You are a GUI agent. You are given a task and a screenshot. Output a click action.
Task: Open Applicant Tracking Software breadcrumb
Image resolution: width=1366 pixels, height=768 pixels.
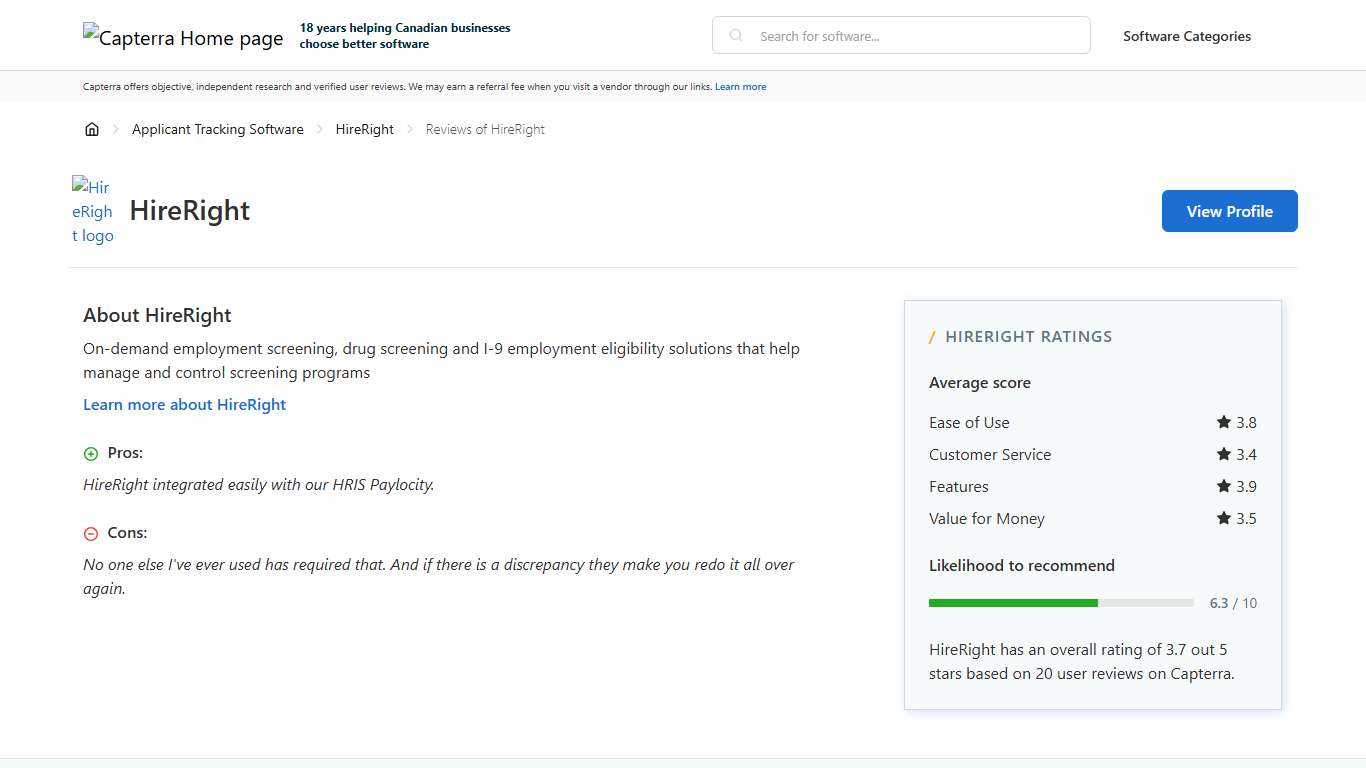[217, 129]
